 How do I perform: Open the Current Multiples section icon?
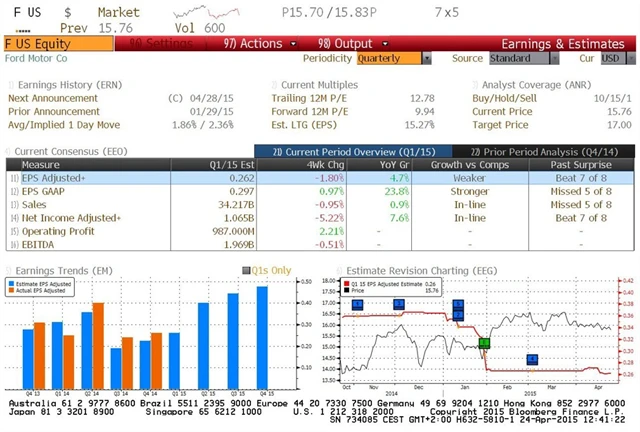(x=274, y=86)
